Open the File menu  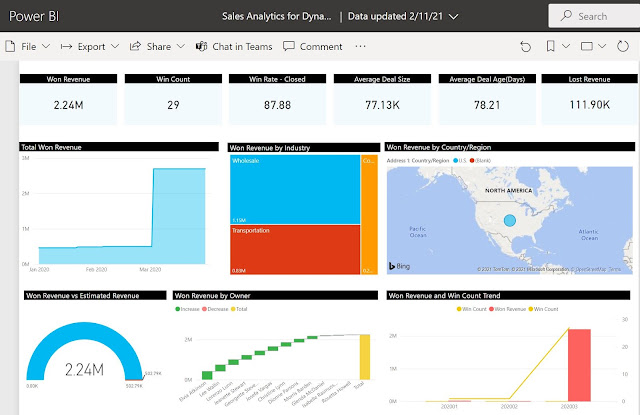click(28, 47)
